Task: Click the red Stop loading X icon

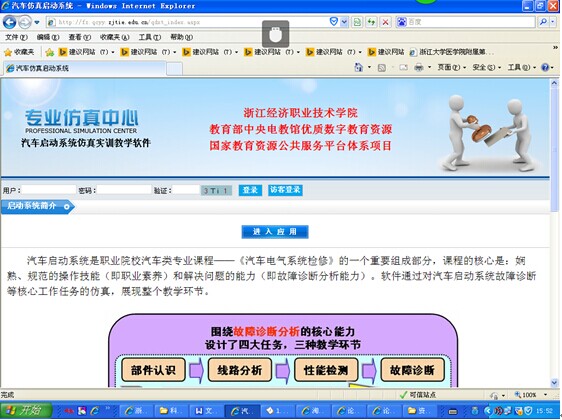Action: coord(385,22)
